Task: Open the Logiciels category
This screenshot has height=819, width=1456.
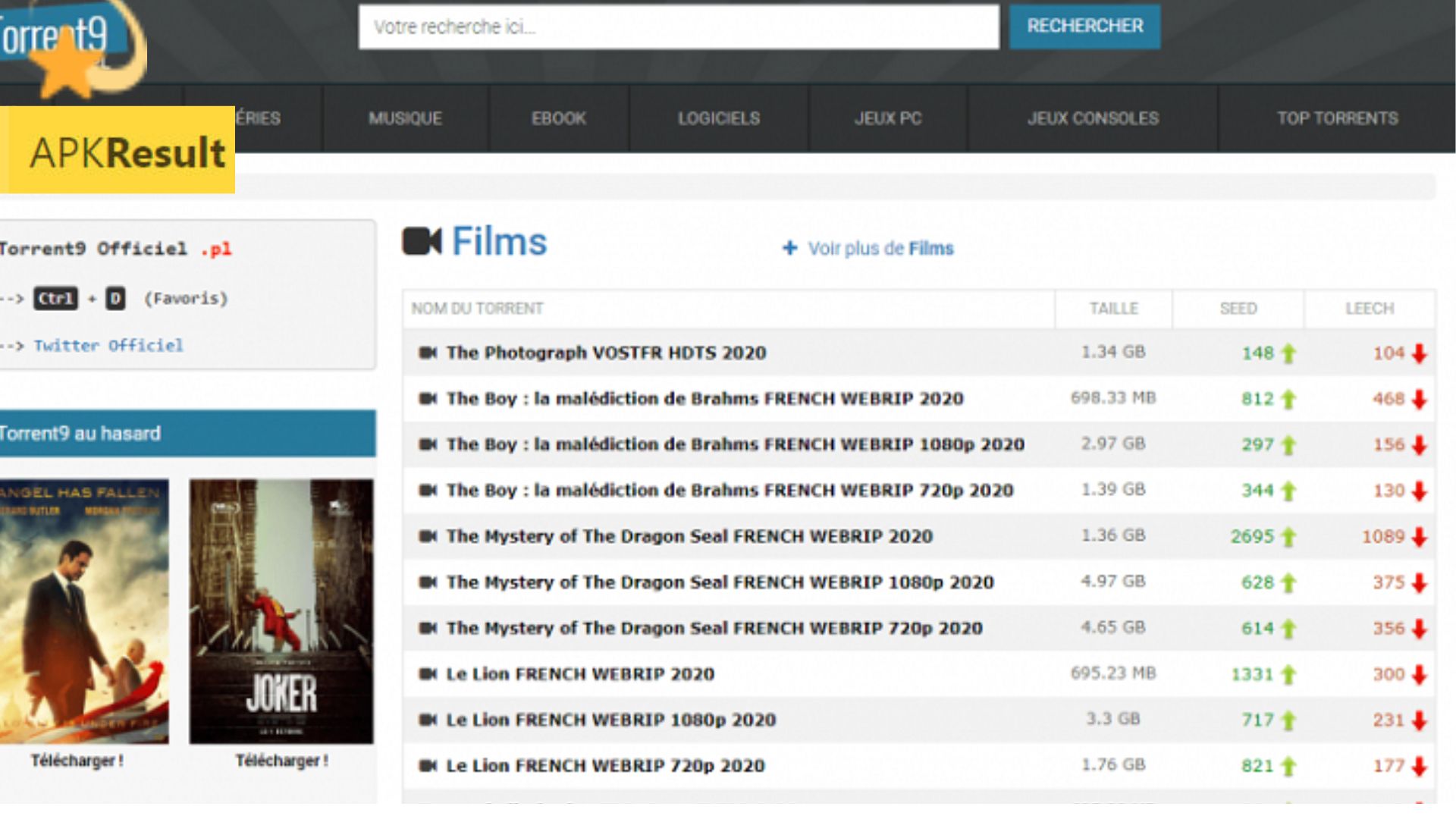Action: (x=719, y=118)
